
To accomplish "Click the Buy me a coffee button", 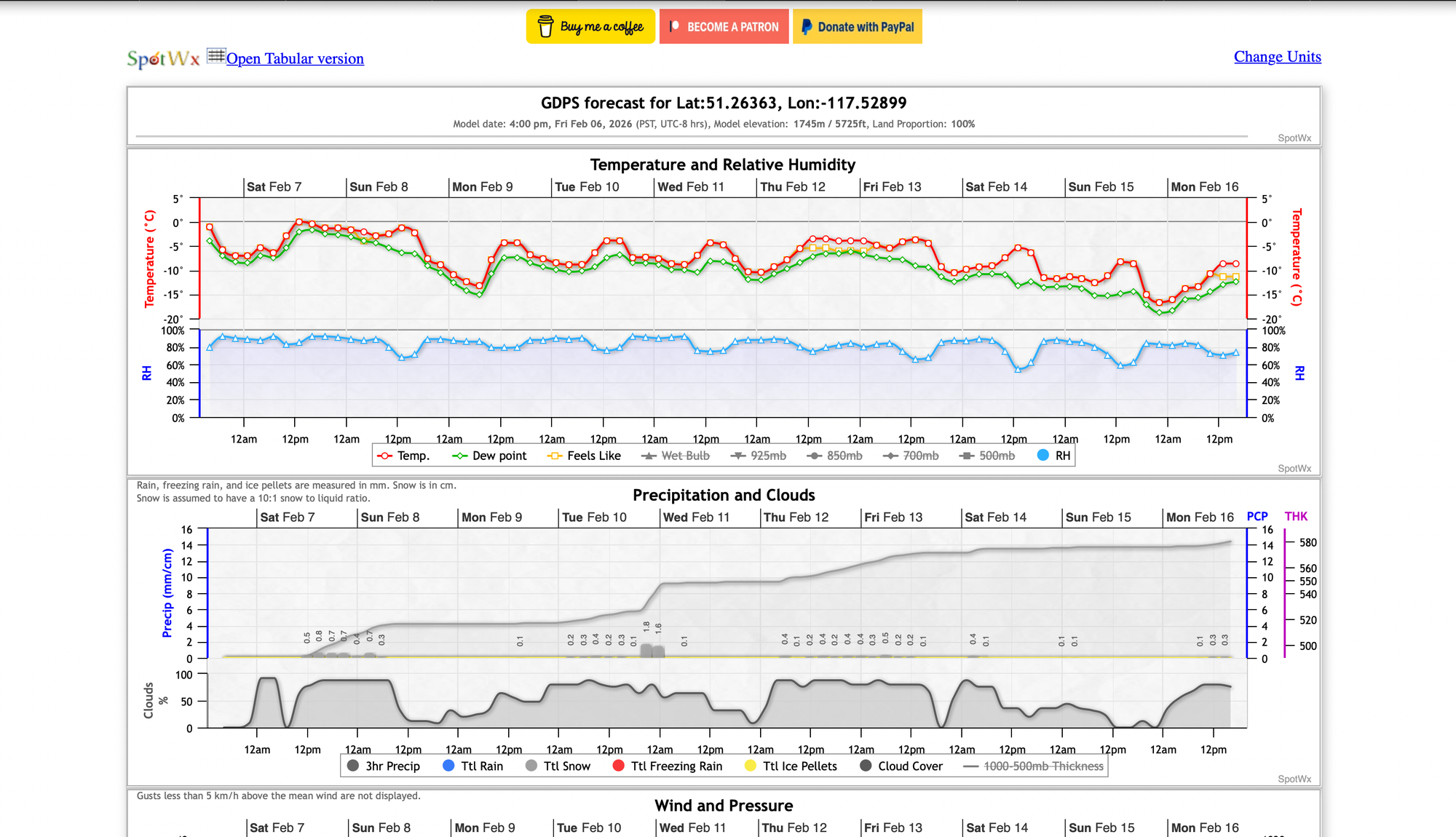I will [x=590, y=27].
